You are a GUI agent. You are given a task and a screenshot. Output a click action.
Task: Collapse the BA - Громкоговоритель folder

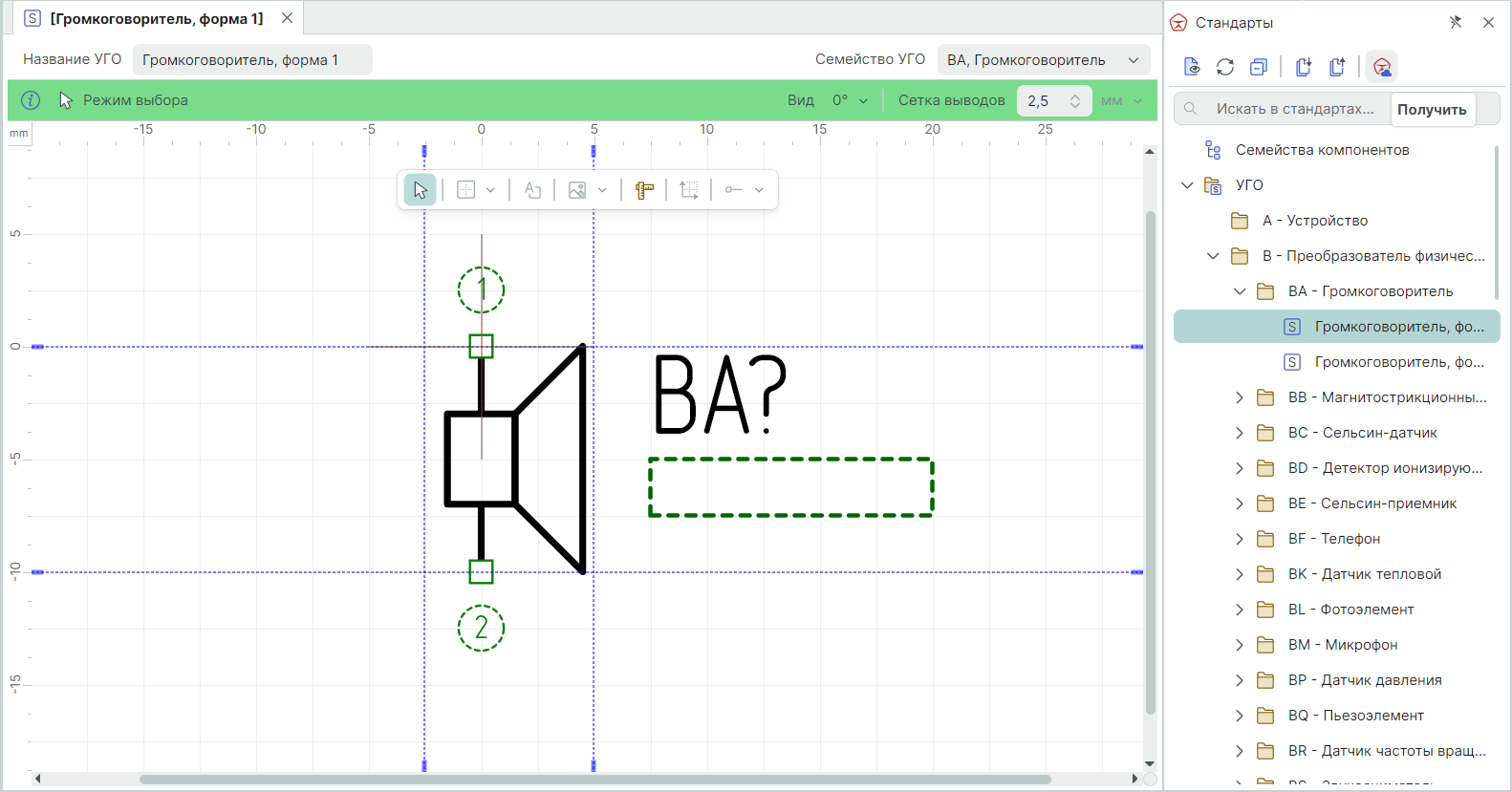click(x=1240, y=291)
